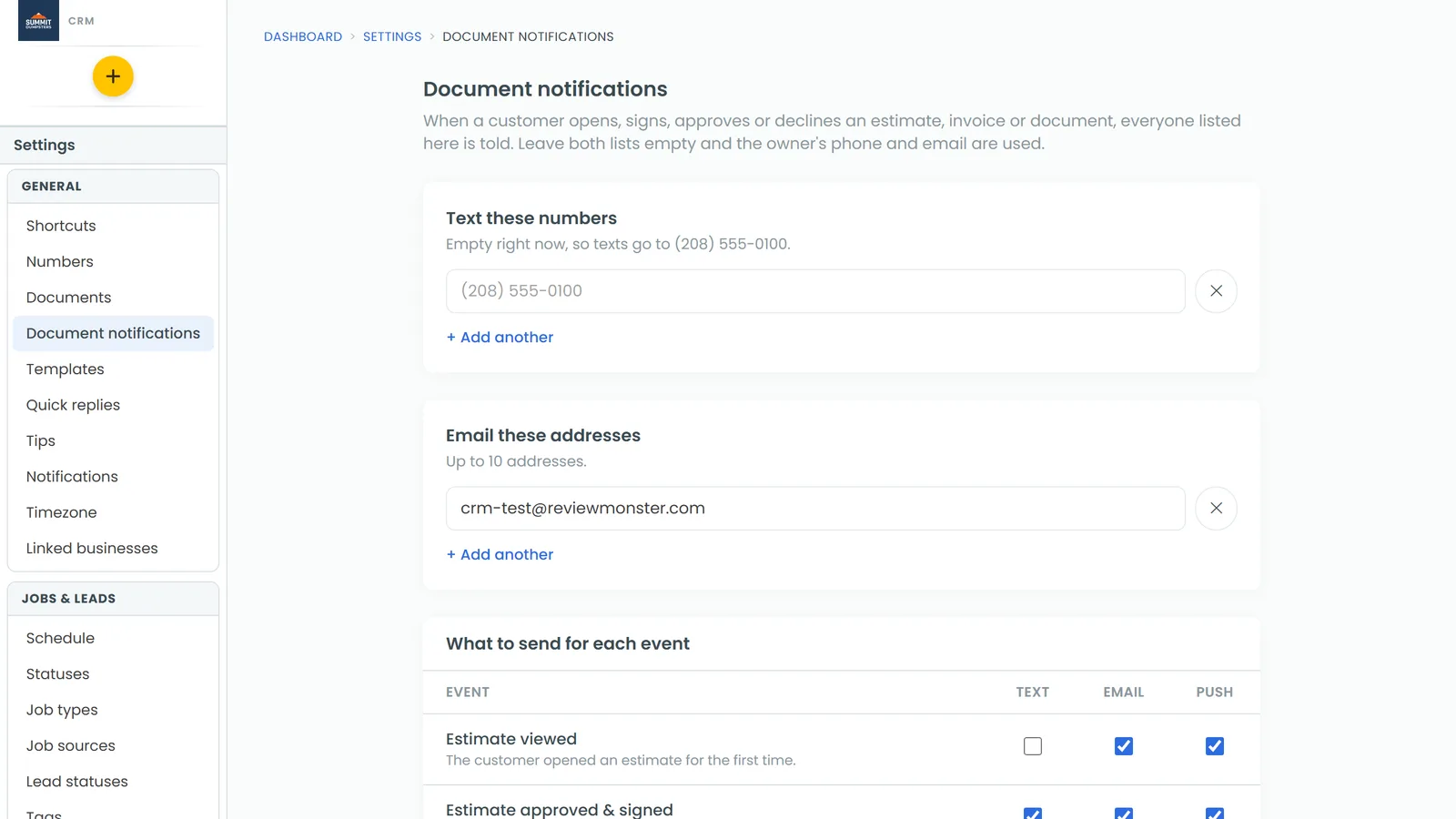Select Document notifications in sidebar
The height and width of the screenshot is (819, 1456).
[113, 333]
